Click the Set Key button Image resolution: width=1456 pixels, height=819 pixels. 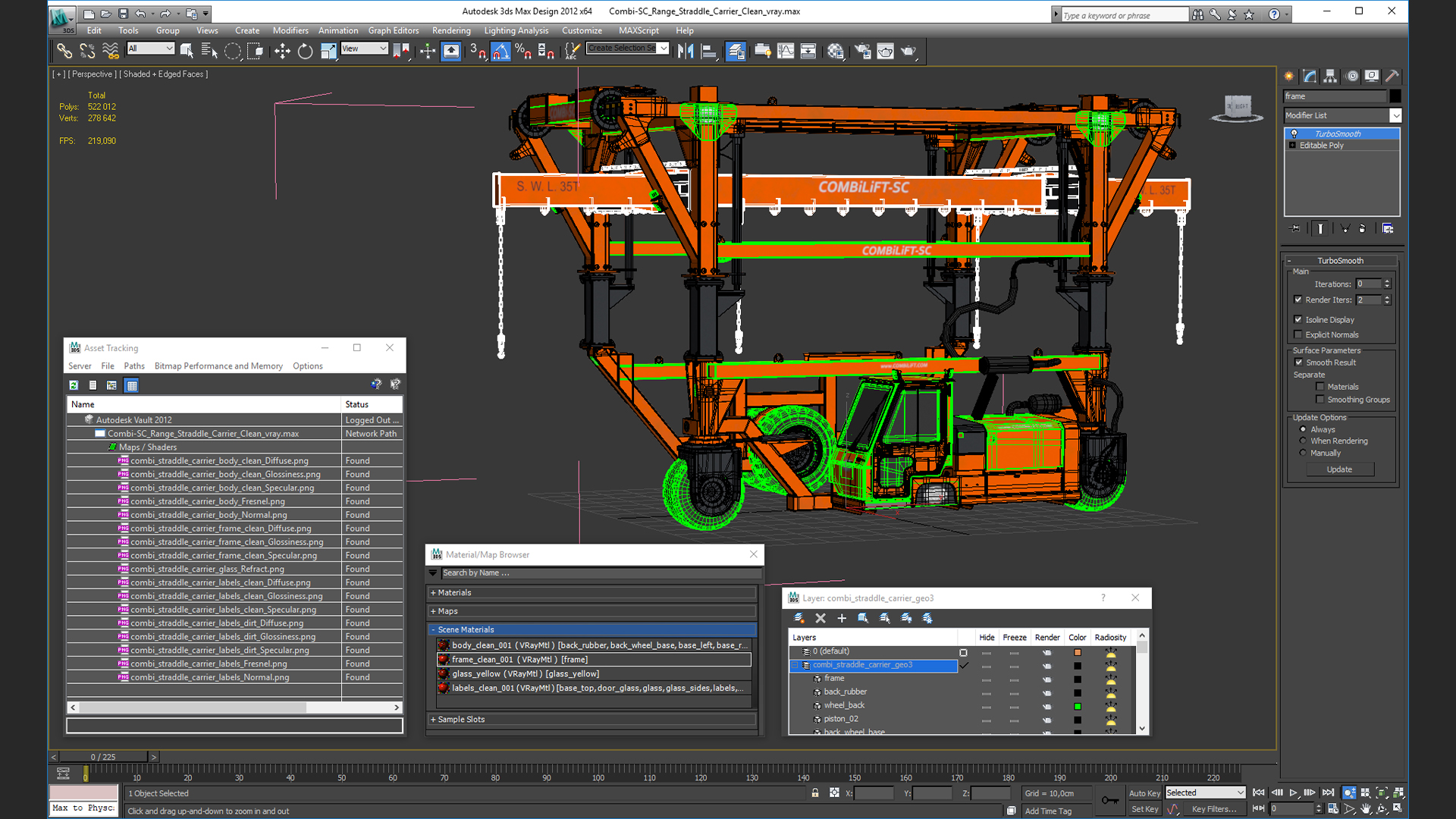click(1144, 809)
